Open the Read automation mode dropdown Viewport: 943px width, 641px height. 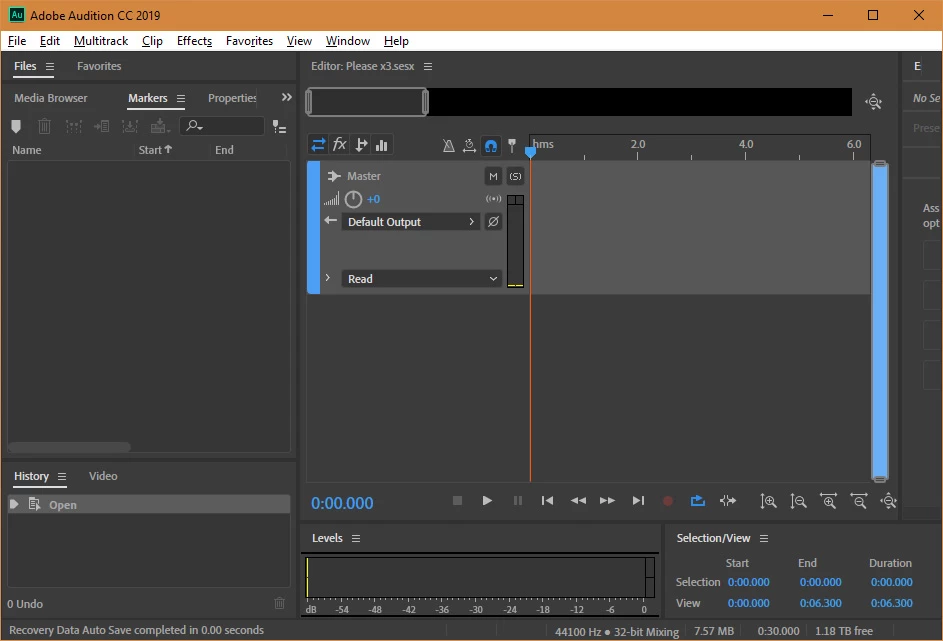coord(422,279)
